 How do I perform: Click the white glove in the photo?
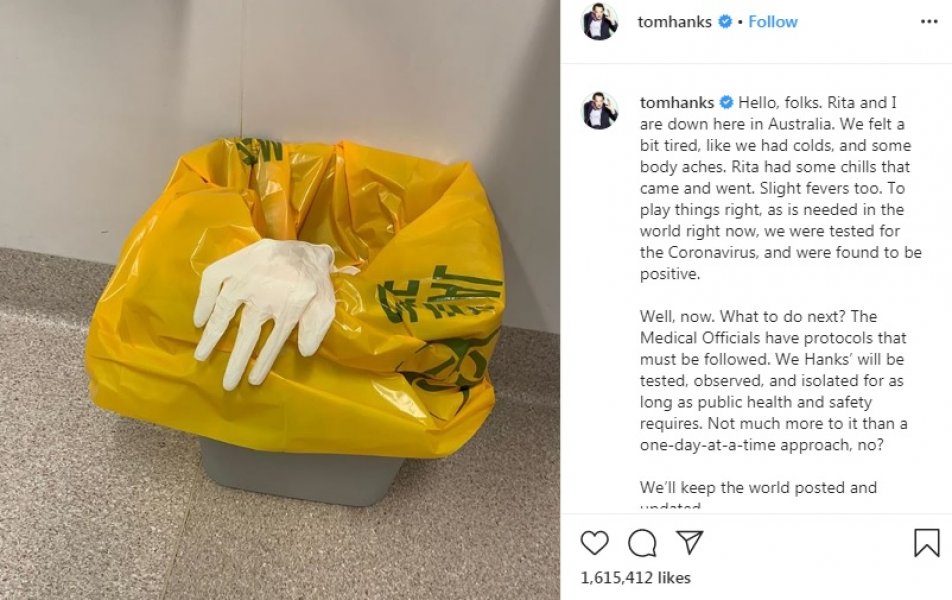[265, 309]
